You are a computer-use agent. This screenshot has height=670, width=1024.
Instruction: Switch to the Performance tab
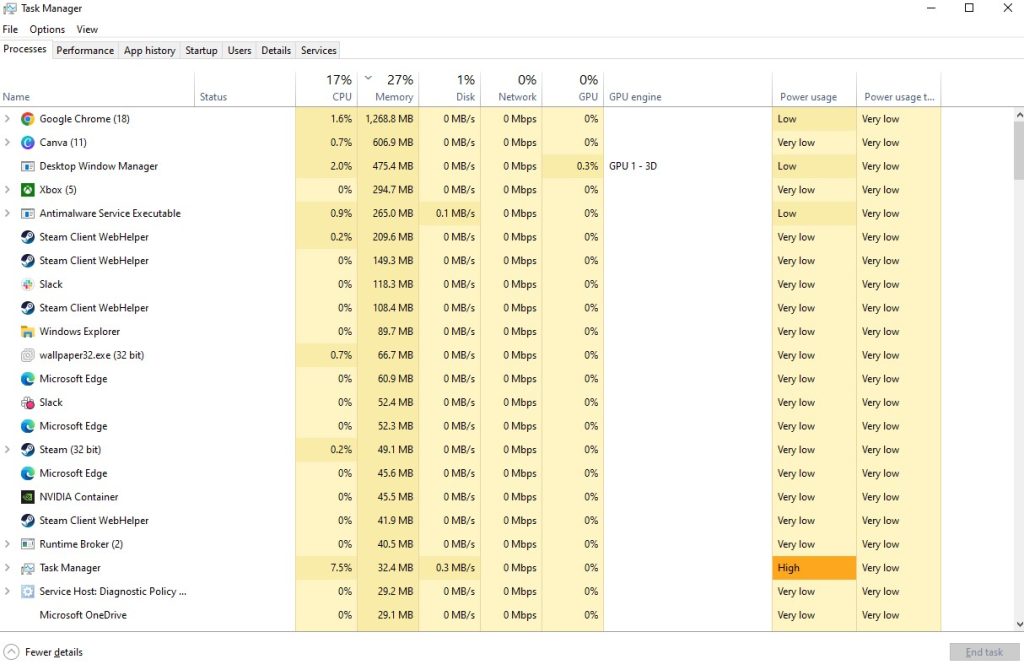point(85,50)
